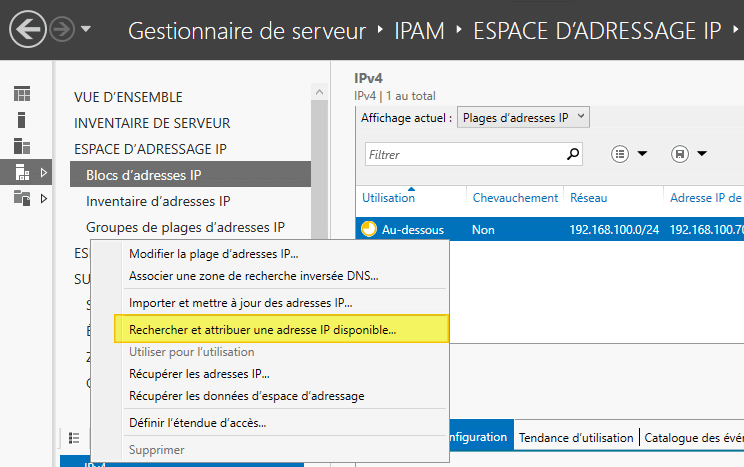Click IPAM in the breadcrumb title
This screenshot has height=467, width=744.
[x=419, y=31]
